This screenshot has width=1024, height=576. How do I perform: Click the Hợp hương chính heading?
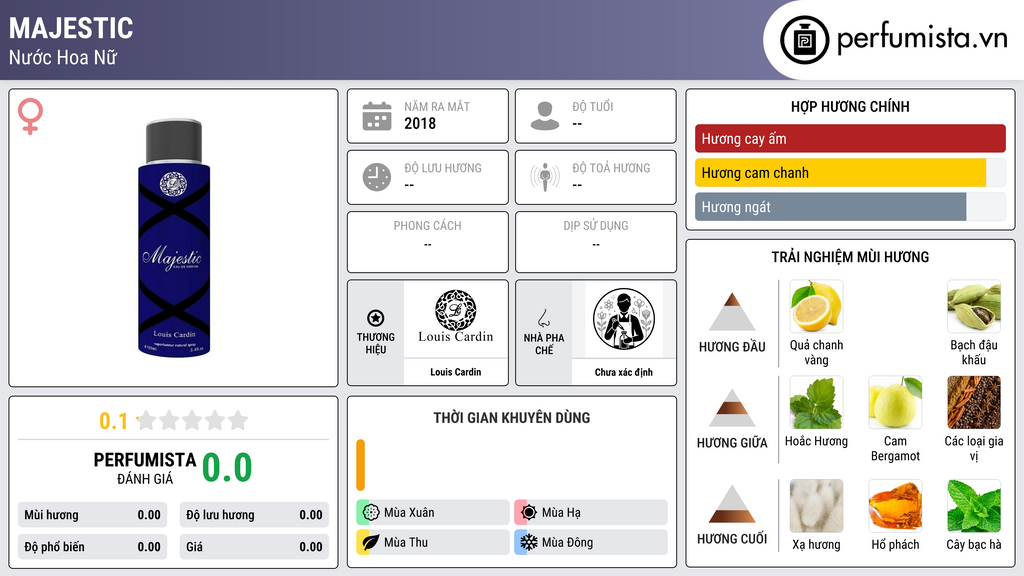(x=850, y=106)
